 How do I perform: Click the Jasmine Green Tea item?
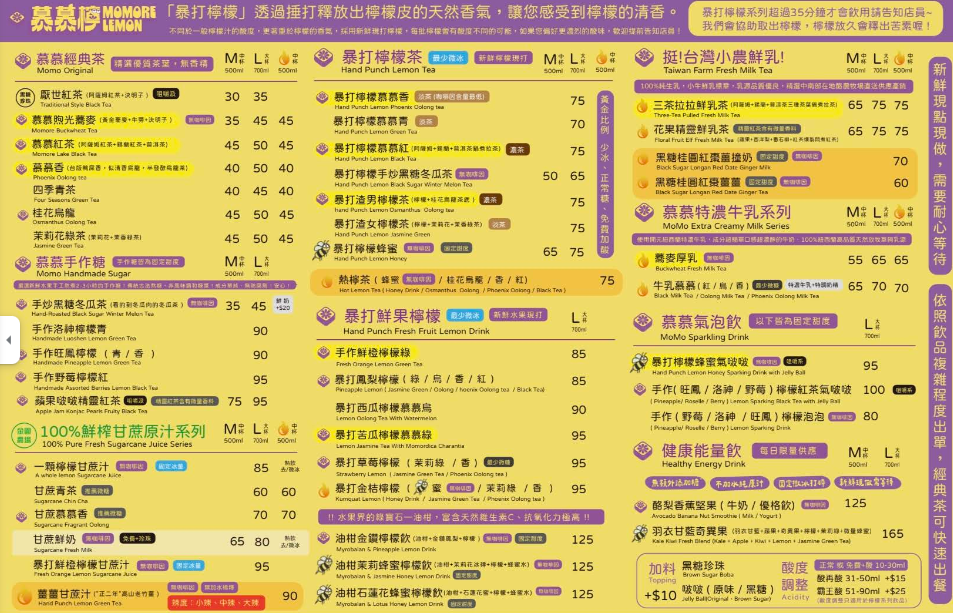[87, 240]
